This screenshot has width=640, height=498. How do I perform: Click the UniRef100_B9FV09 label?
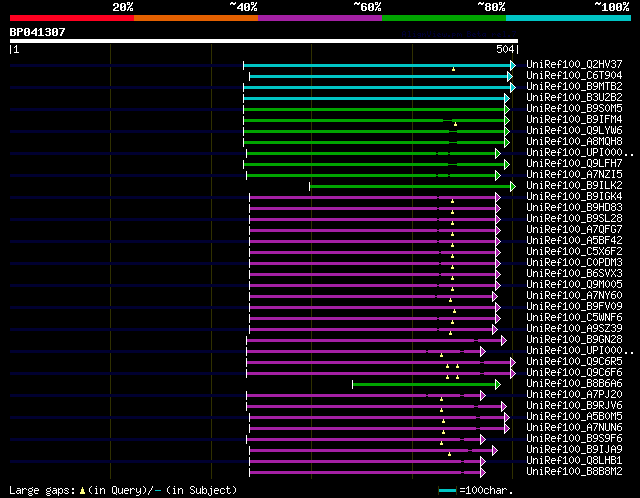tap(574, 307)
